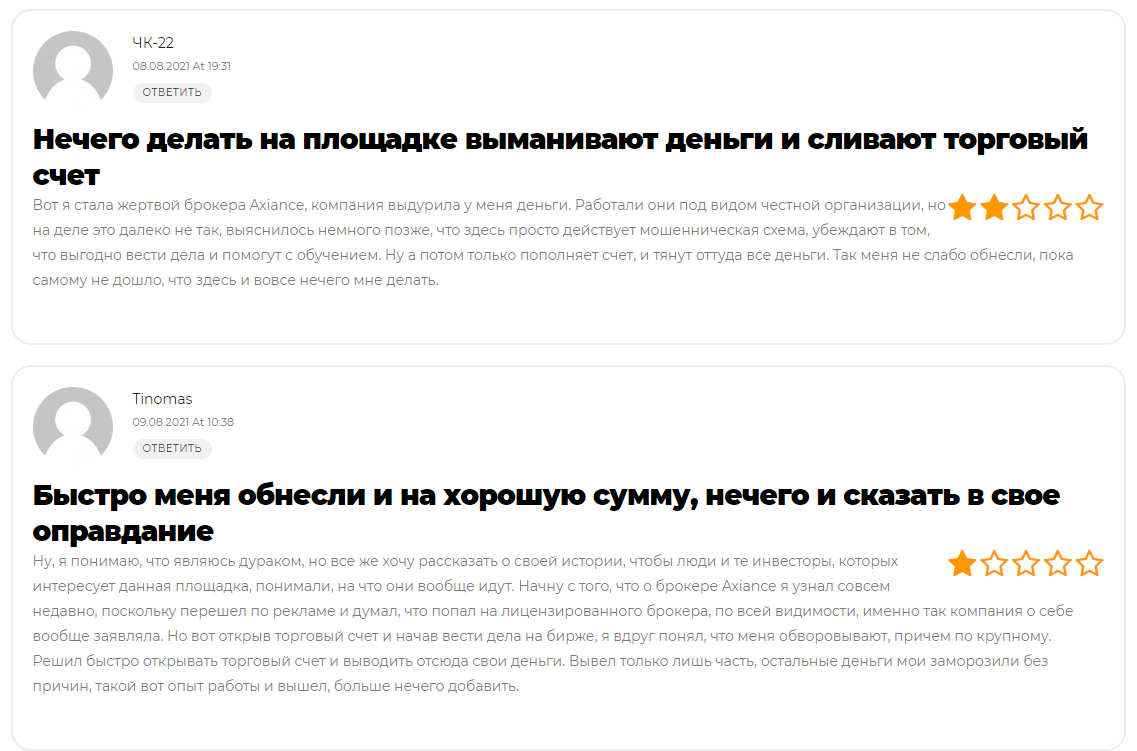Click review text starting 'Вот я стала жертвой брокера'
This screenshot has width=1137, height=751.
point(553,242)
